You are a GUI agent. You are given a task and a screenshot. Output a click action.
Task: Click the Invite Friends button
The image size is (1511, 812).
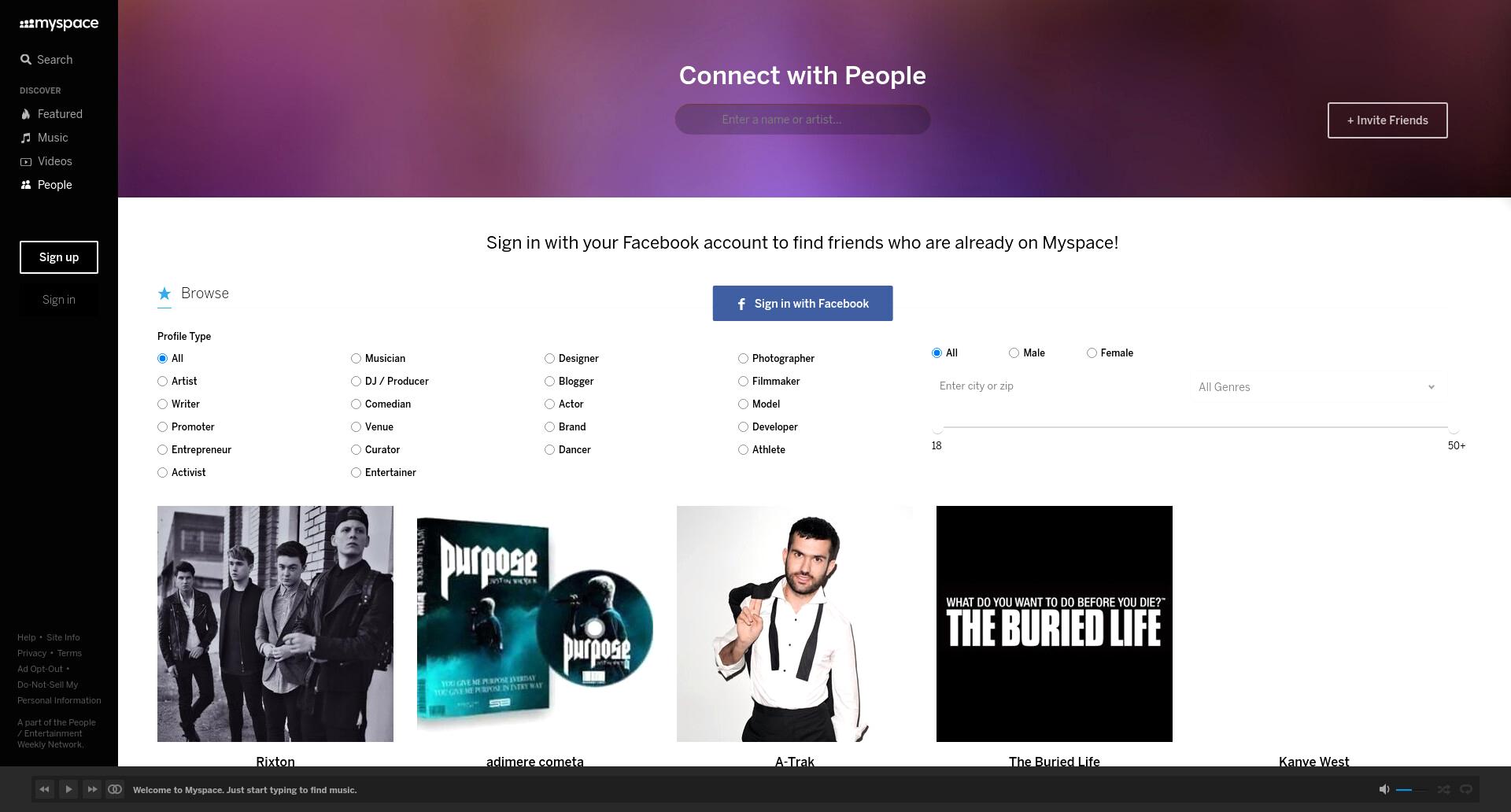pyautogui.click(x=1387, y=120)
